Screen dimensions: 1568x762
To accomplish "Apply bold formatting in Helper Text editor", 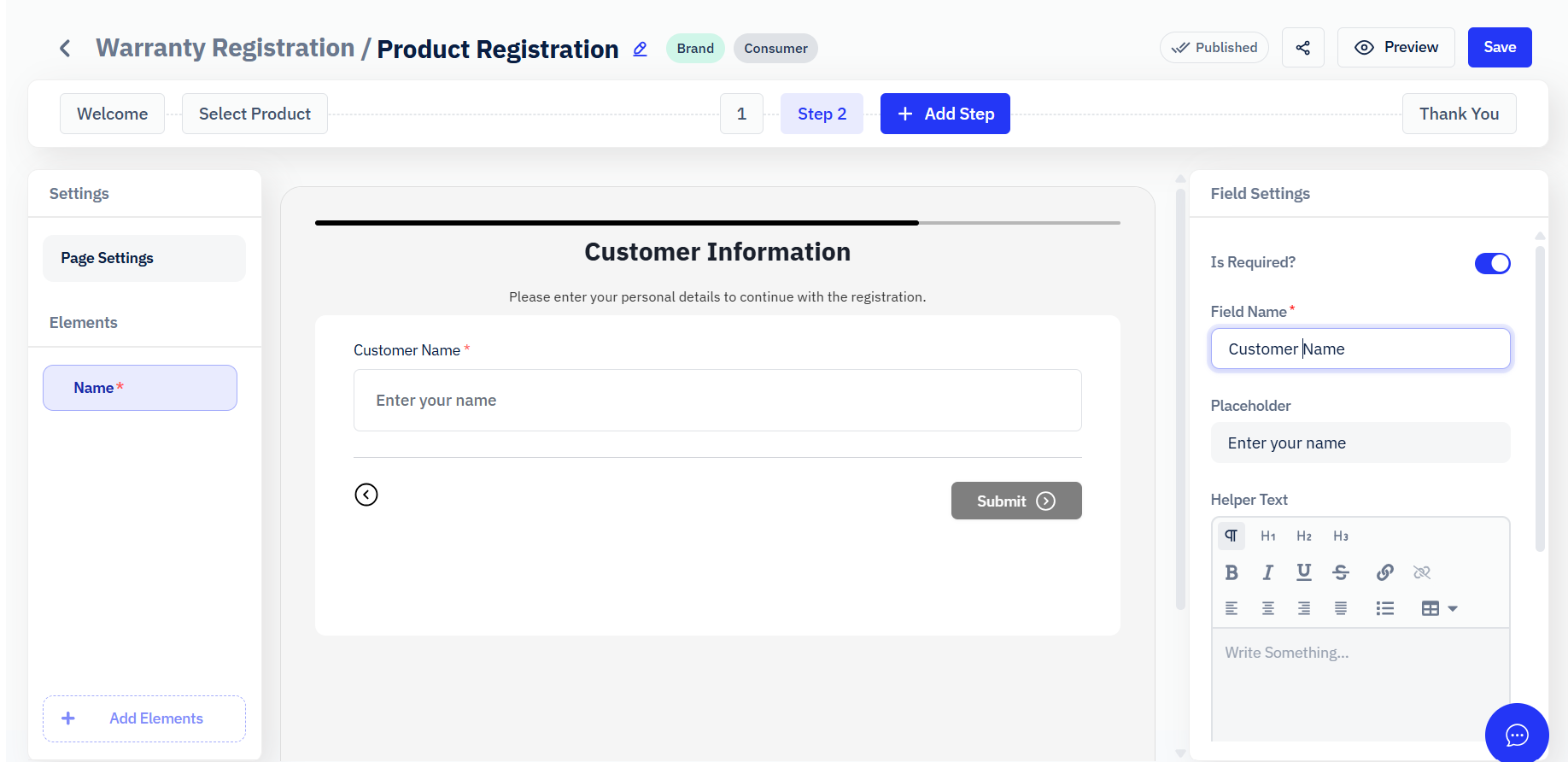I will click(1231, 572).
